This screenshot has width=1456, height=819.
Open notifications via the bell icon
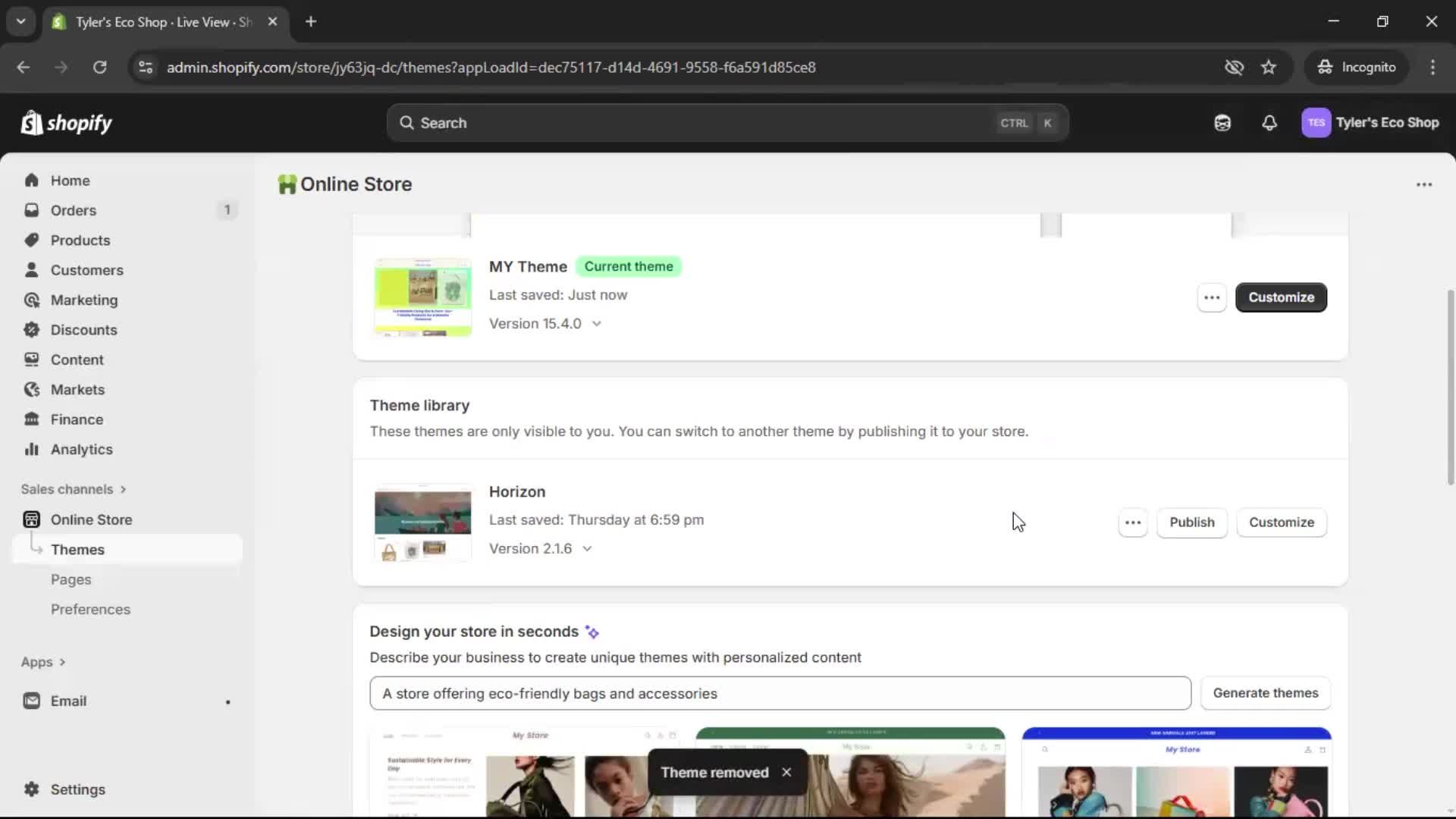1270,123
